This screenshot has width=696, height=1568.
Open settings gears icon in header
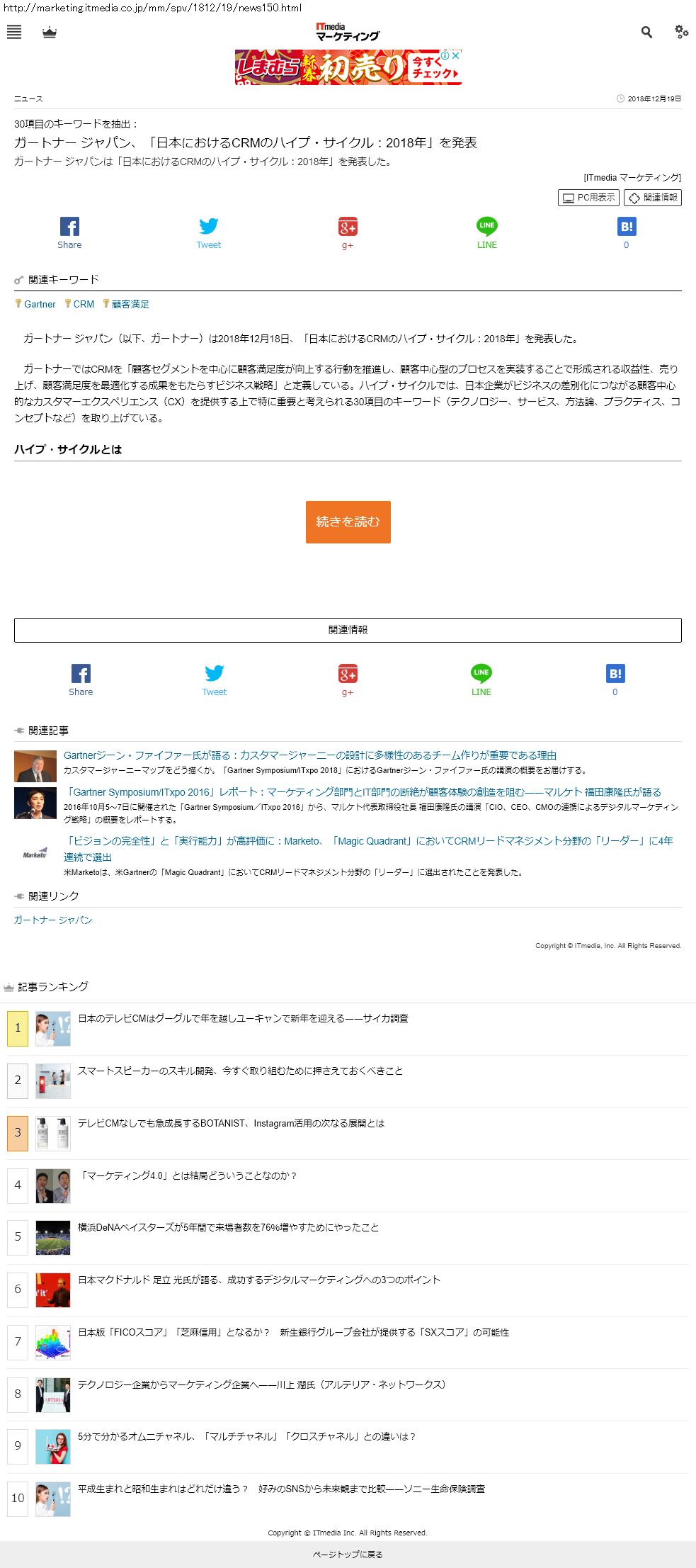click(x=681, y=32)
